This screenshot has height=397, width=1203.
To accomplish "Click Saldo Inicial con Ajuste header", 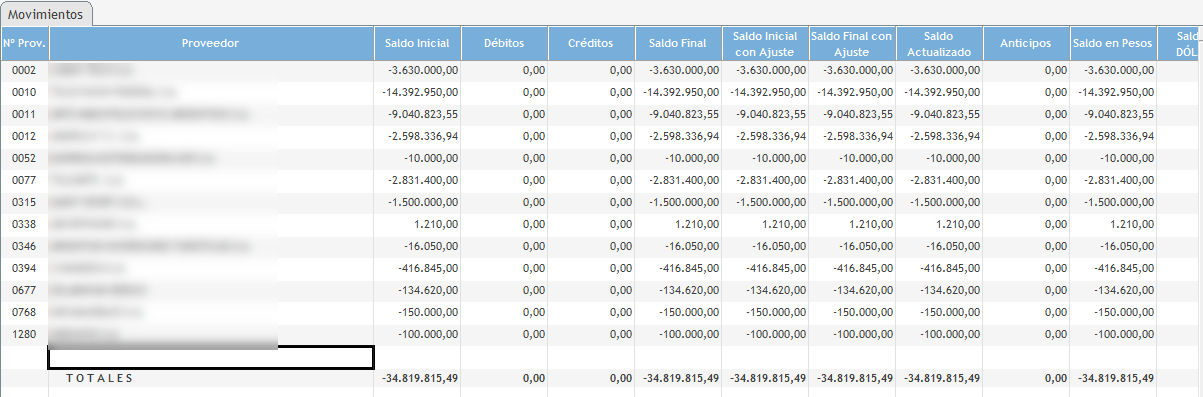I will (x=766, y=43).
